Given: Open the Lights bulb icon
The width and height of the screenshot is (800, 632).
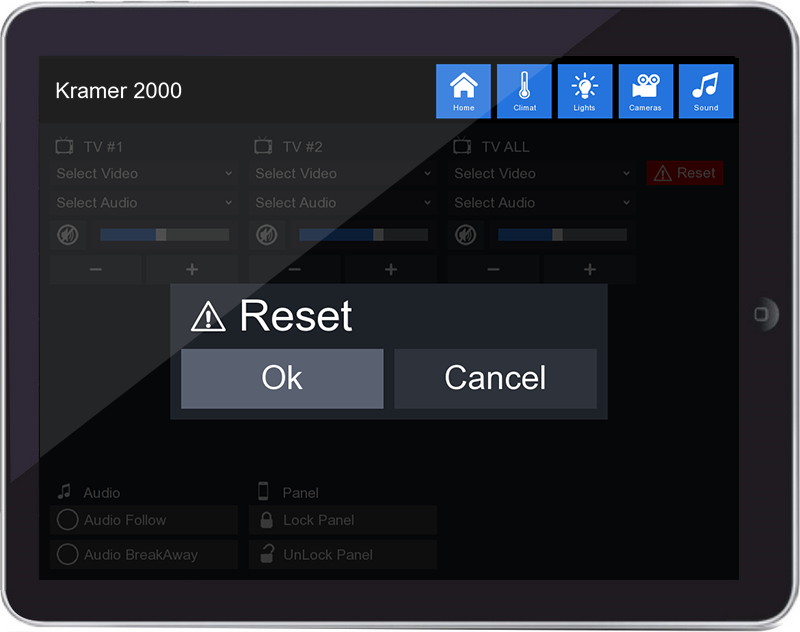Looking at the screenshot, I should click(x=584, y=91).
